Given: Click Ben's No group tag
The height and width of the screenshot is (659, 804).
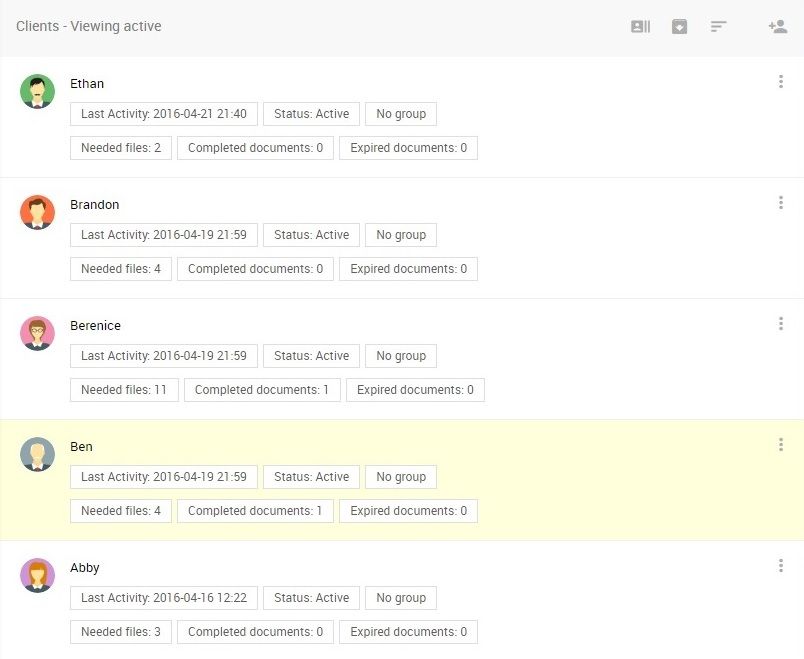Looking at the screenshot, I should (401, 477).
